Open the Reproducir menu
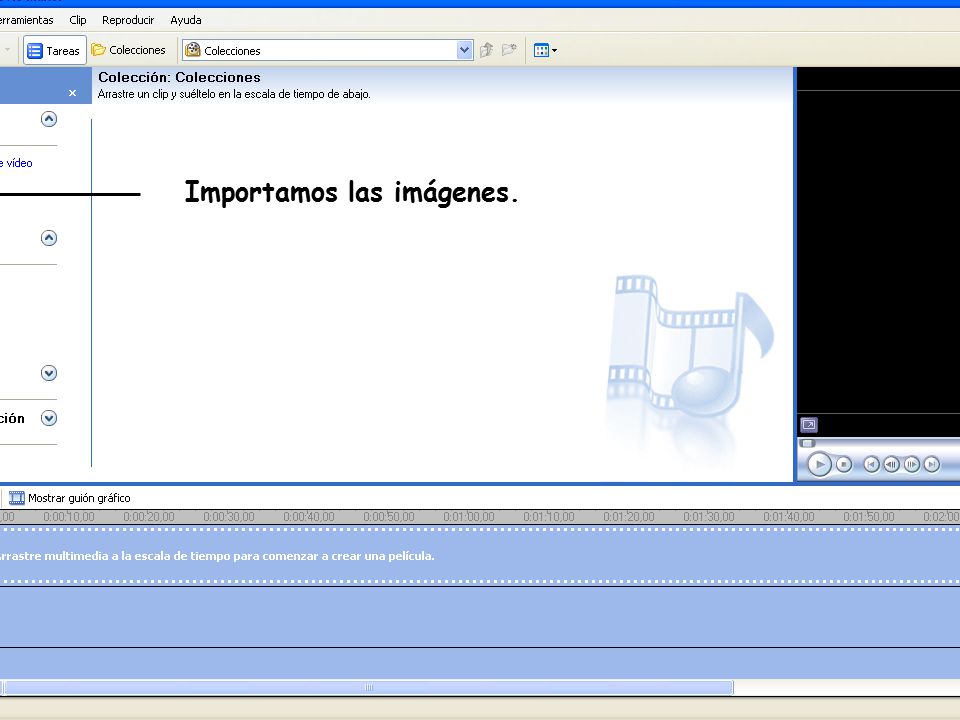This screenshot has width=960, height=720. click(128, 20)
